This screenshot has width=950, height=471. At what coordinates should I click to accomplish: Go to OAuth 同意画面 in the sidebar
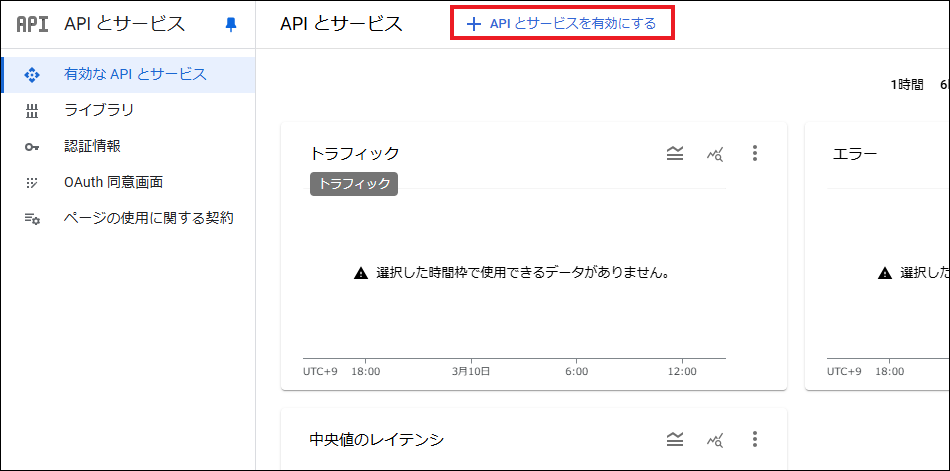tap(113, 182)
